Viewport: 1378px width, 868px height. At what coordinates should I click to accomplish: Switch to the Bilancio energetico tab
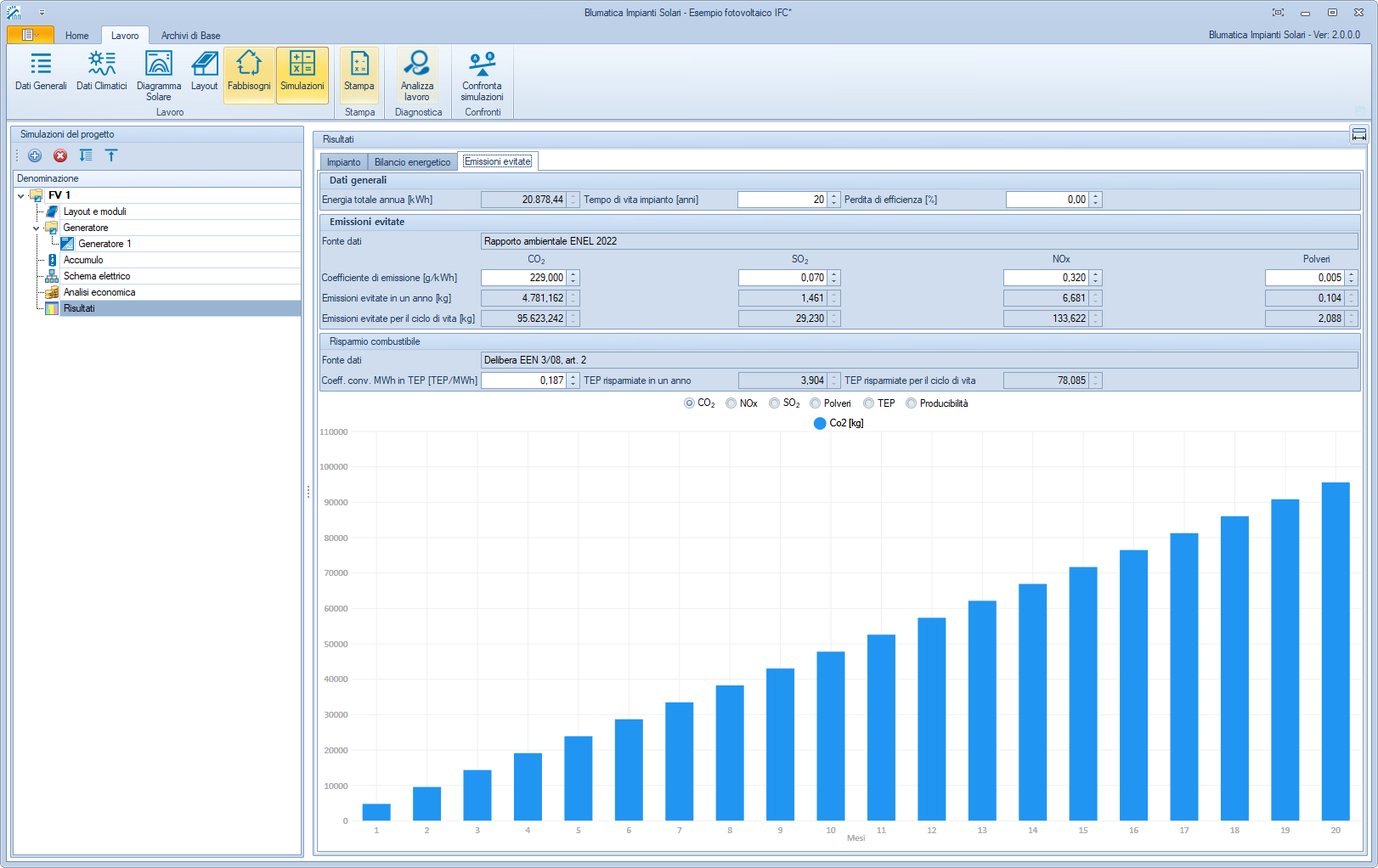(412, 162)
